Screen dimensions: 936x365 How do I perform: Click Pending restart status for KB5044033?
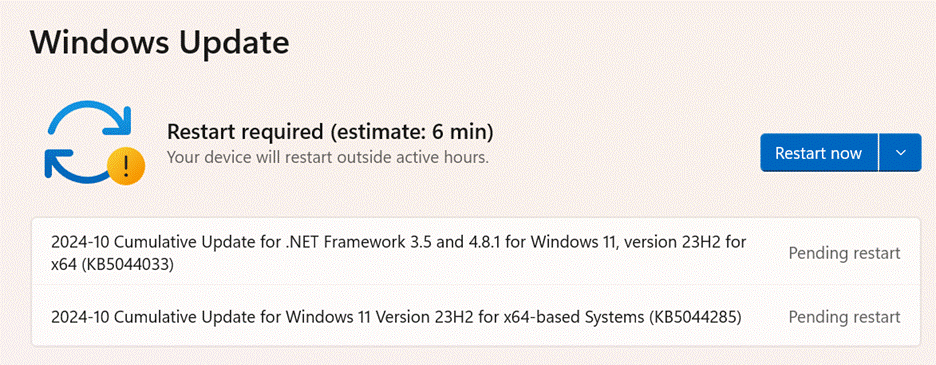click(844, 253)
